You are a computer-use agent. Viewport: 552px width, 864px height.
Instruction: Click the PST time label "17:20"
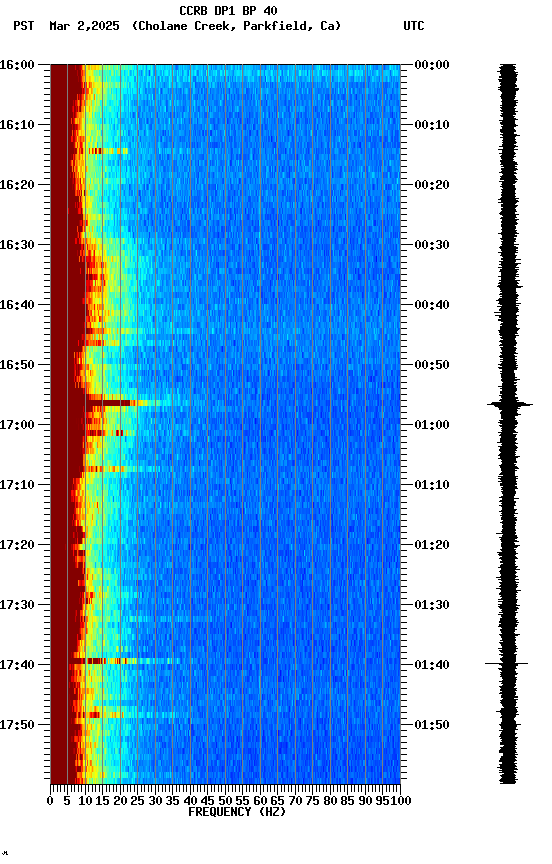[x=17, y=545]
